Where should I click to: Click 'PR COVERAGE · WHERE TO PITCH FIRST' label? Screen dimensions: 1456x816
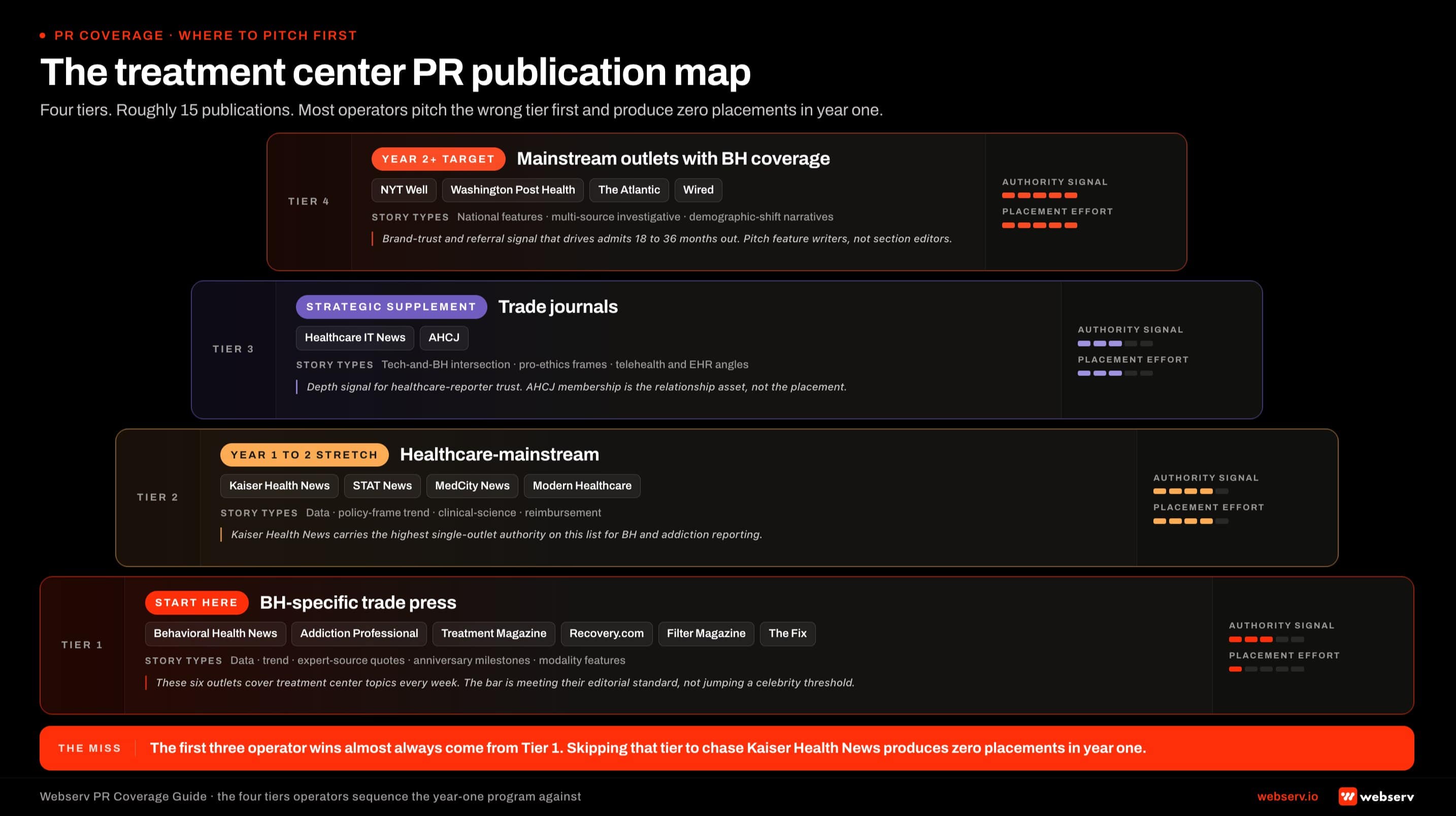tap(206, 36)
